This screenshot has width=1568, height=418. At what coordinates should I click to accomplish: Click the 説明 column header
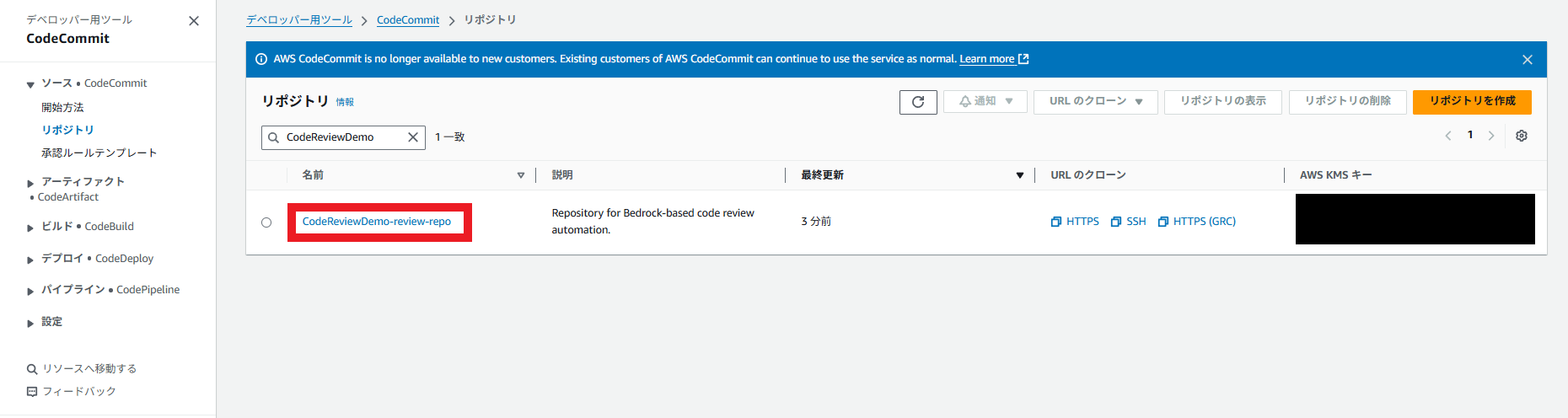pyautogui.click(x=562, y=174)
